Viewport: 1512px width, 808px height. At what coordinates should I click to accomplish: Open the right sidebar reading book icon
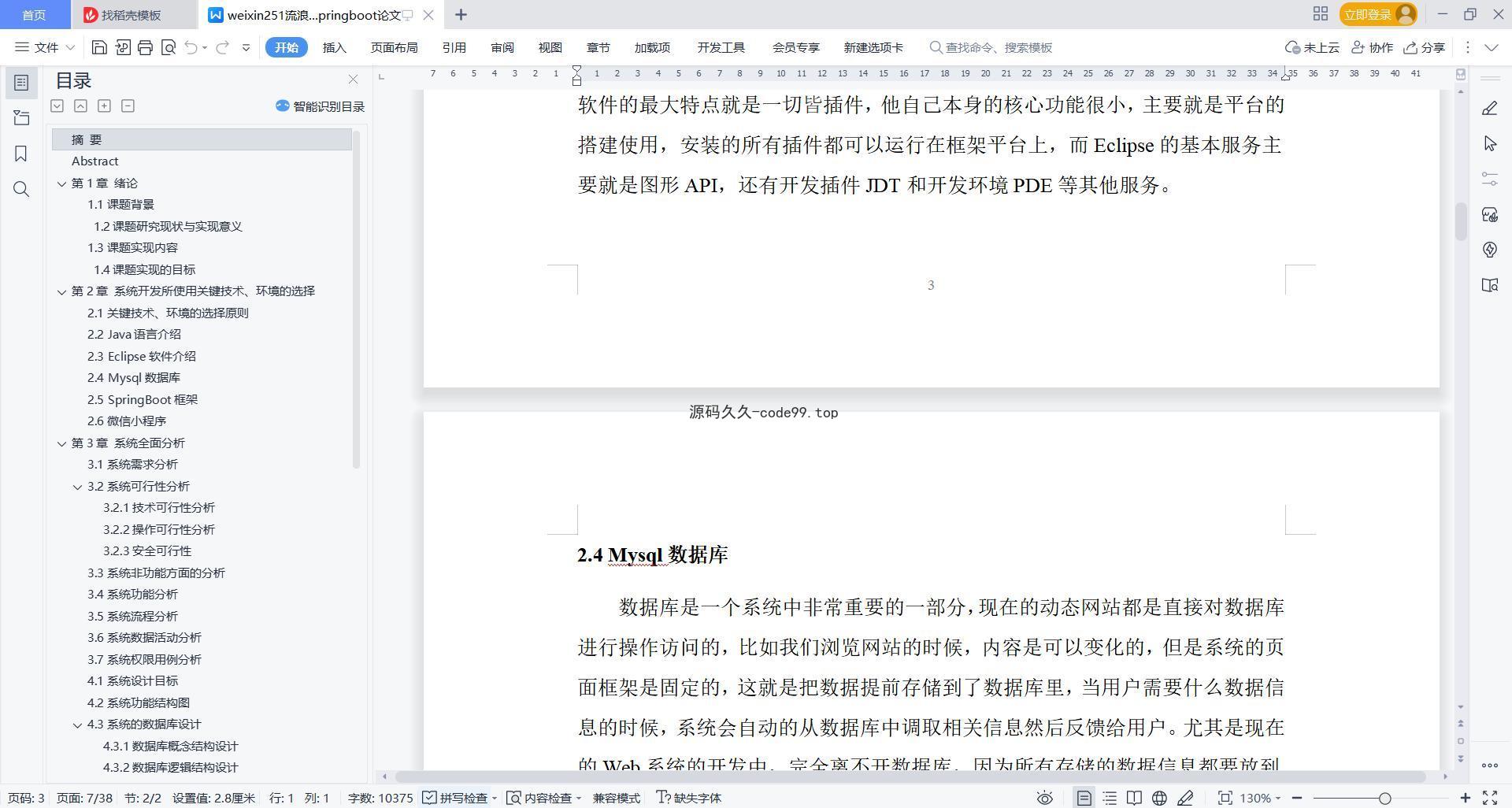(1489, 285)
